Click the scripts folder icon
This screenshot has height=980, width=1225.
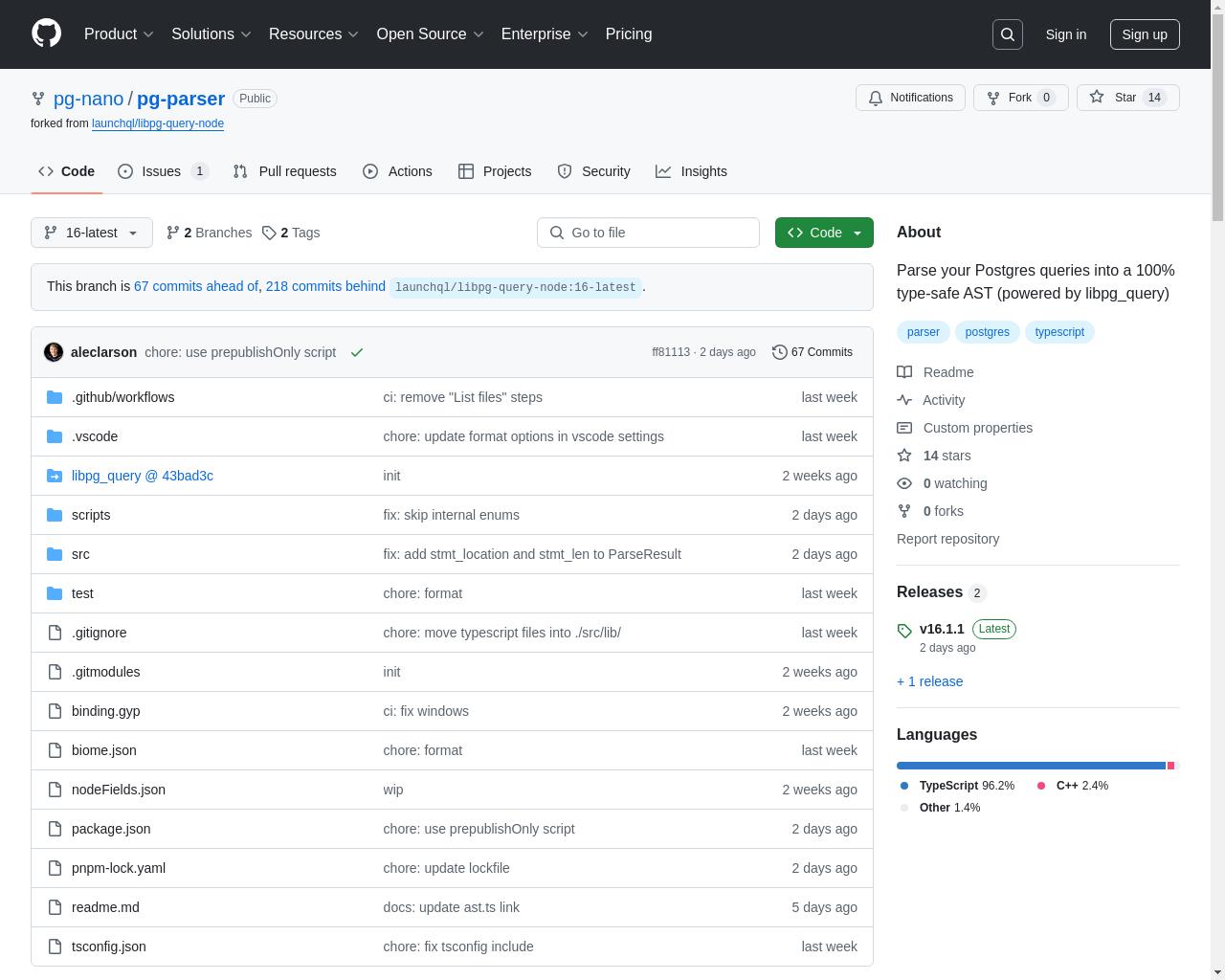[x=55, y=515]
